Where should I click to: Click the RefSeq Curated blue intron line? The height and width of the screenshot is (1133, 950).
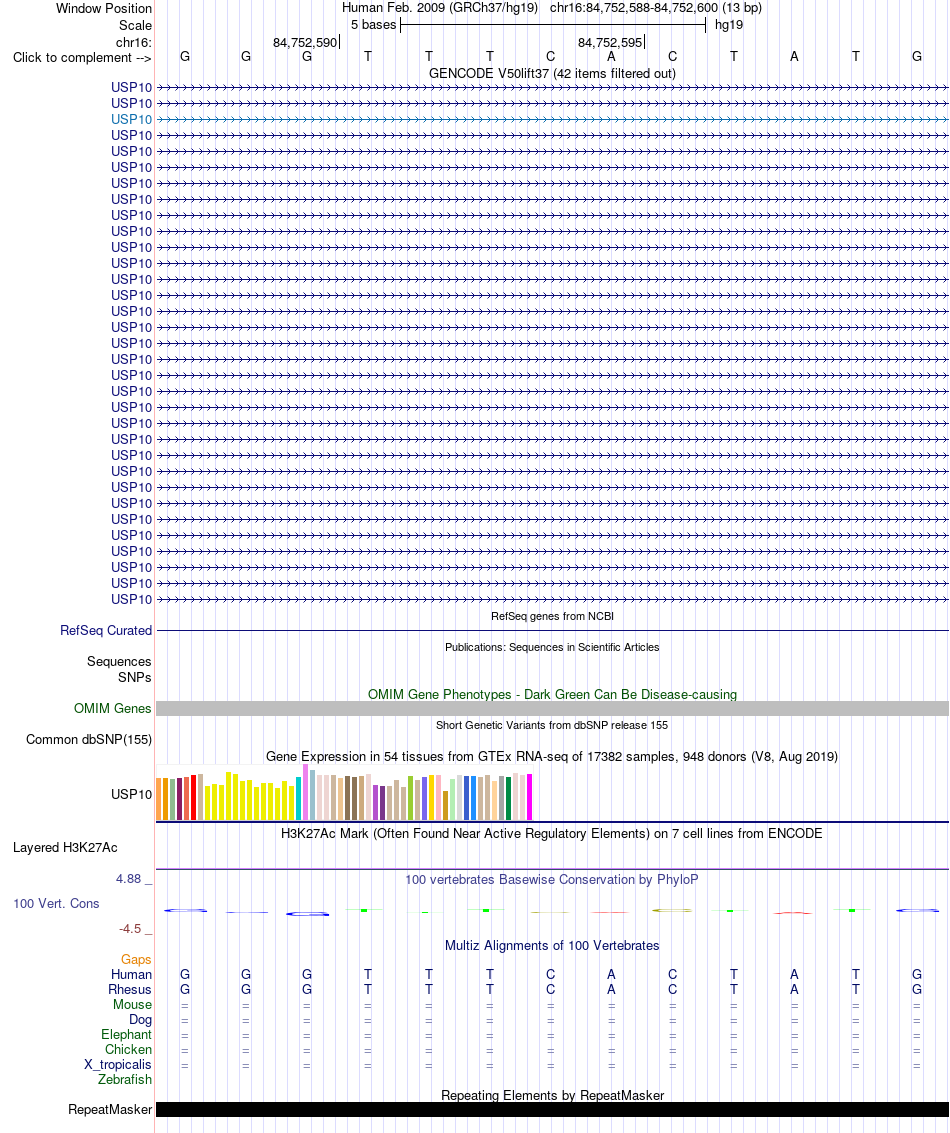click(552, 630)
